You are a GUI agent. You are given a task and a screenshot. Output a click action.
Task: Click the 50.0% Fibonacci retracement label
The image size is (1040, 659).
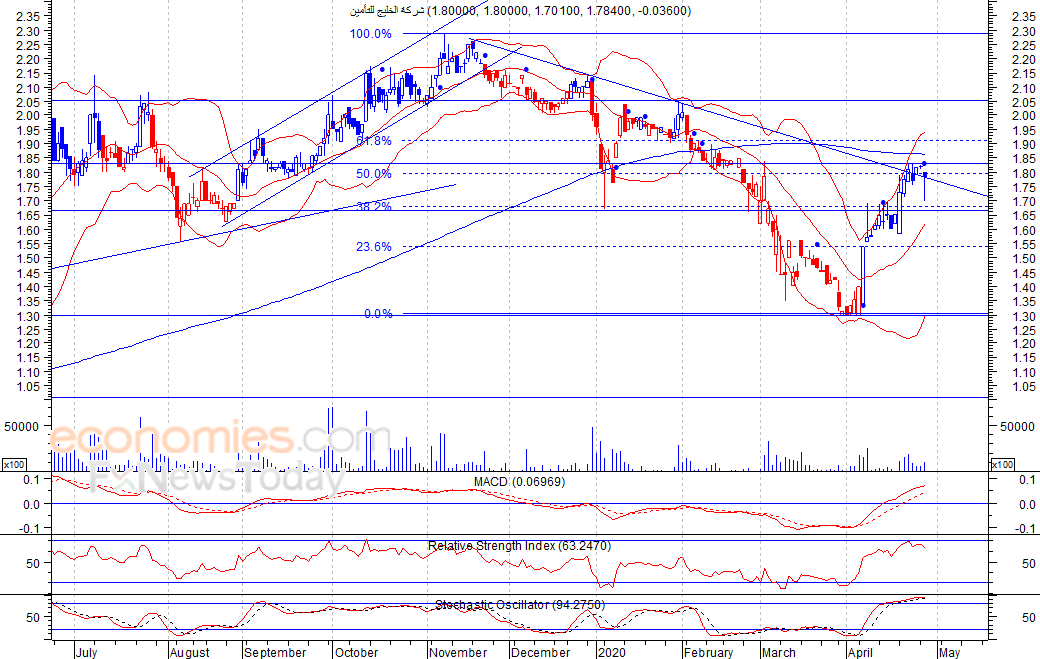(374, 174)
